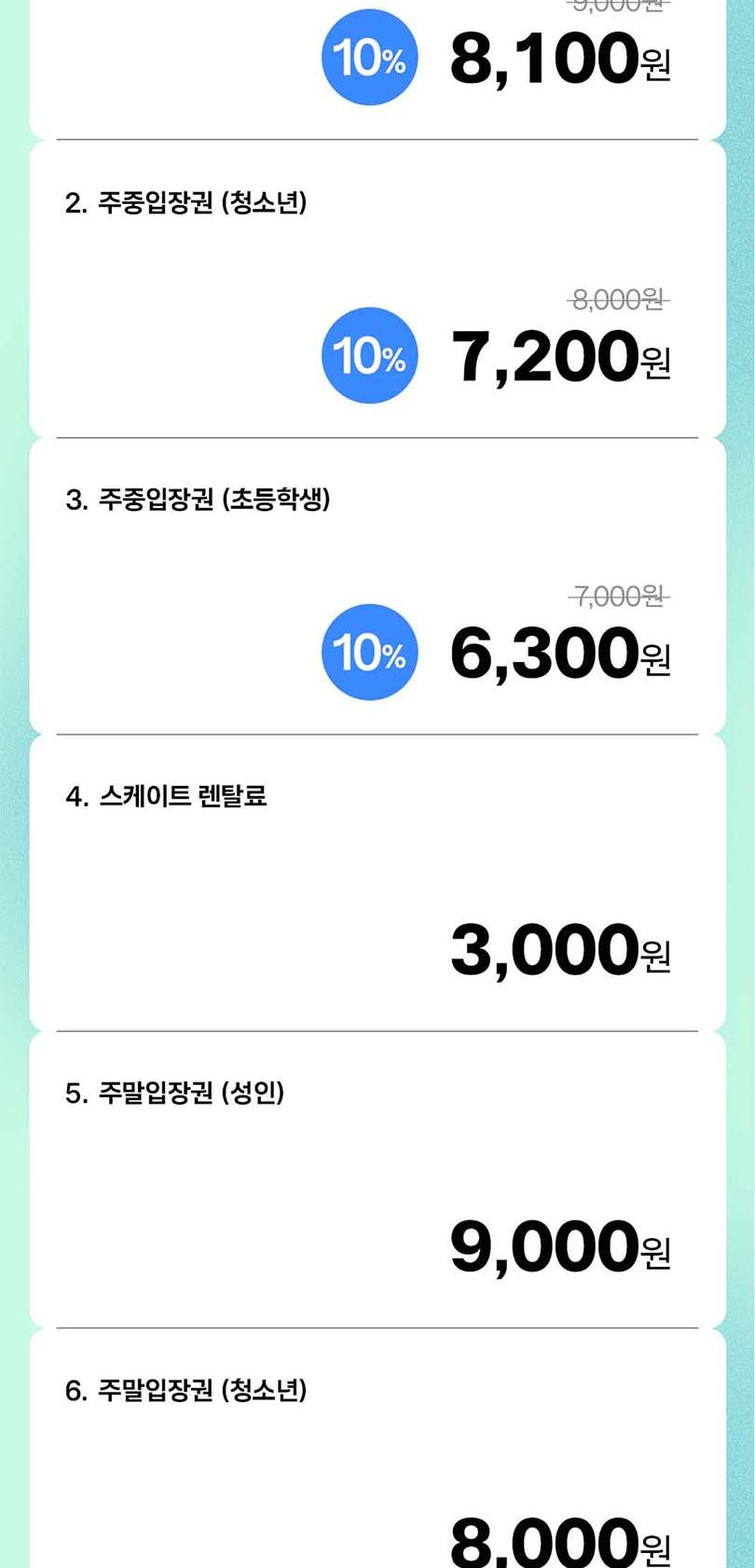Screen dimensions: 755x1568
Task: Select the 7,200원 discounted price
Action: [x=559, y=356]
